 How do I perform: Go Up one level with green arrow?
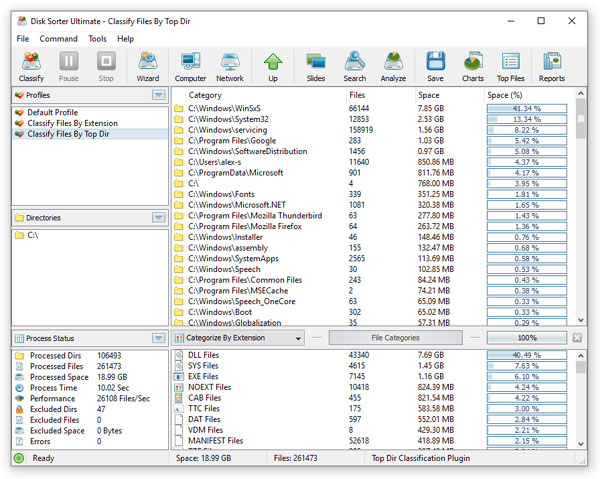coord(273,67)
